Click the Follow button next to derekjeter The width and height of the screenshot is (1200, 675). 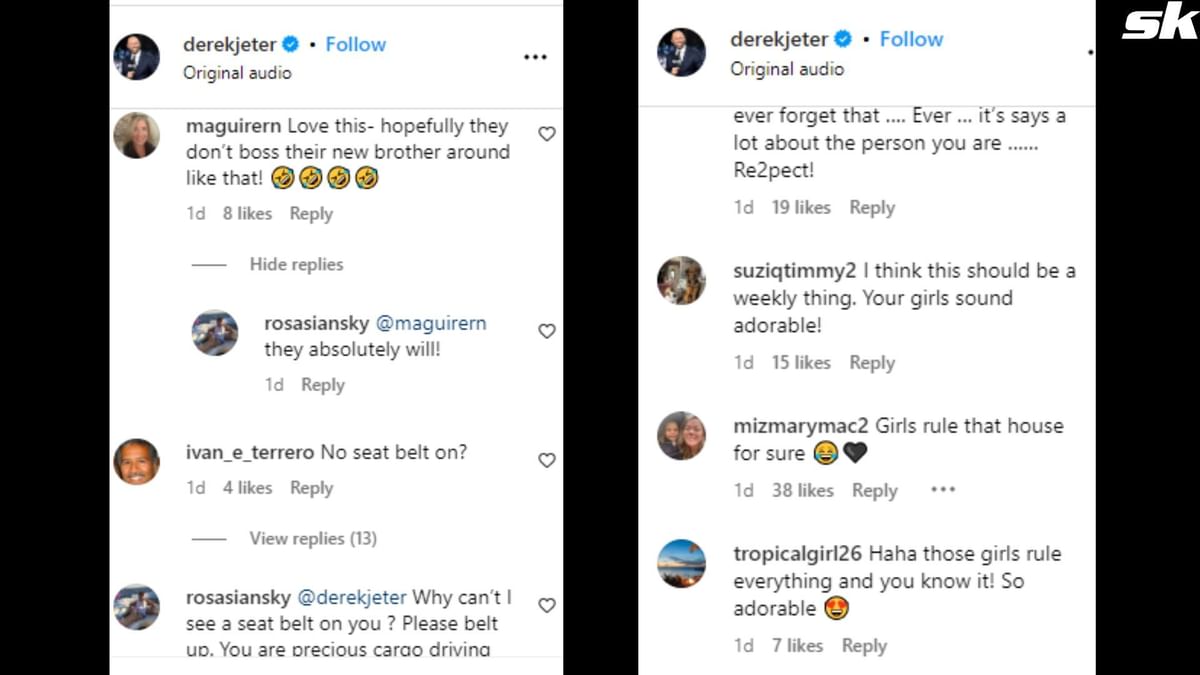[356, 44]
